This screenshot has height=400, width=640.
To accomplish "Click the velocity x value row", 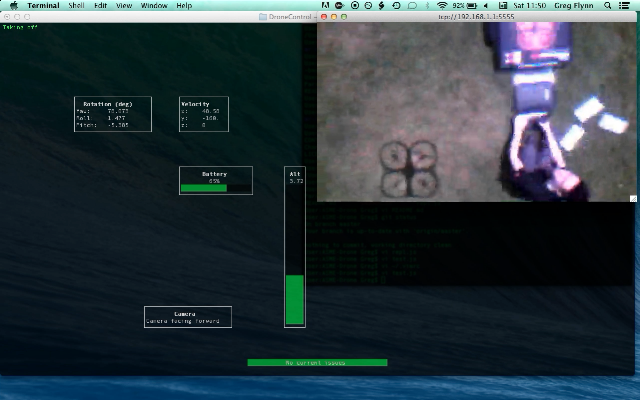I will (x=200, y=111).
